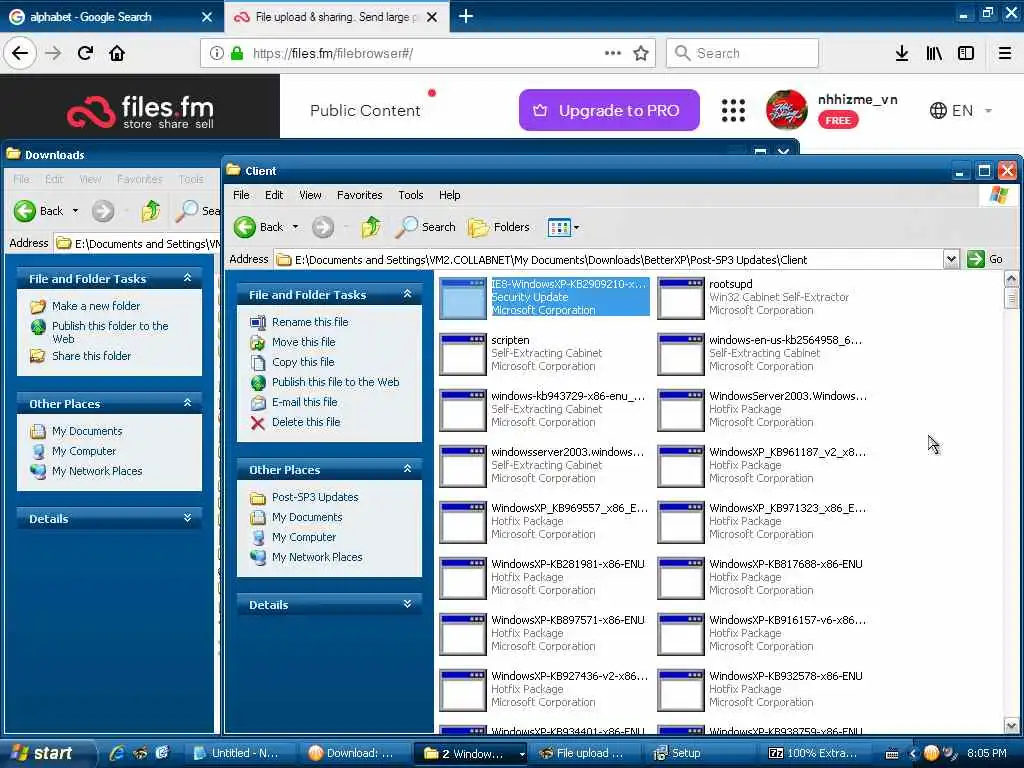Click Copy this file task
The width and height of the screenshot is (1024, 768).
point(303,362)
